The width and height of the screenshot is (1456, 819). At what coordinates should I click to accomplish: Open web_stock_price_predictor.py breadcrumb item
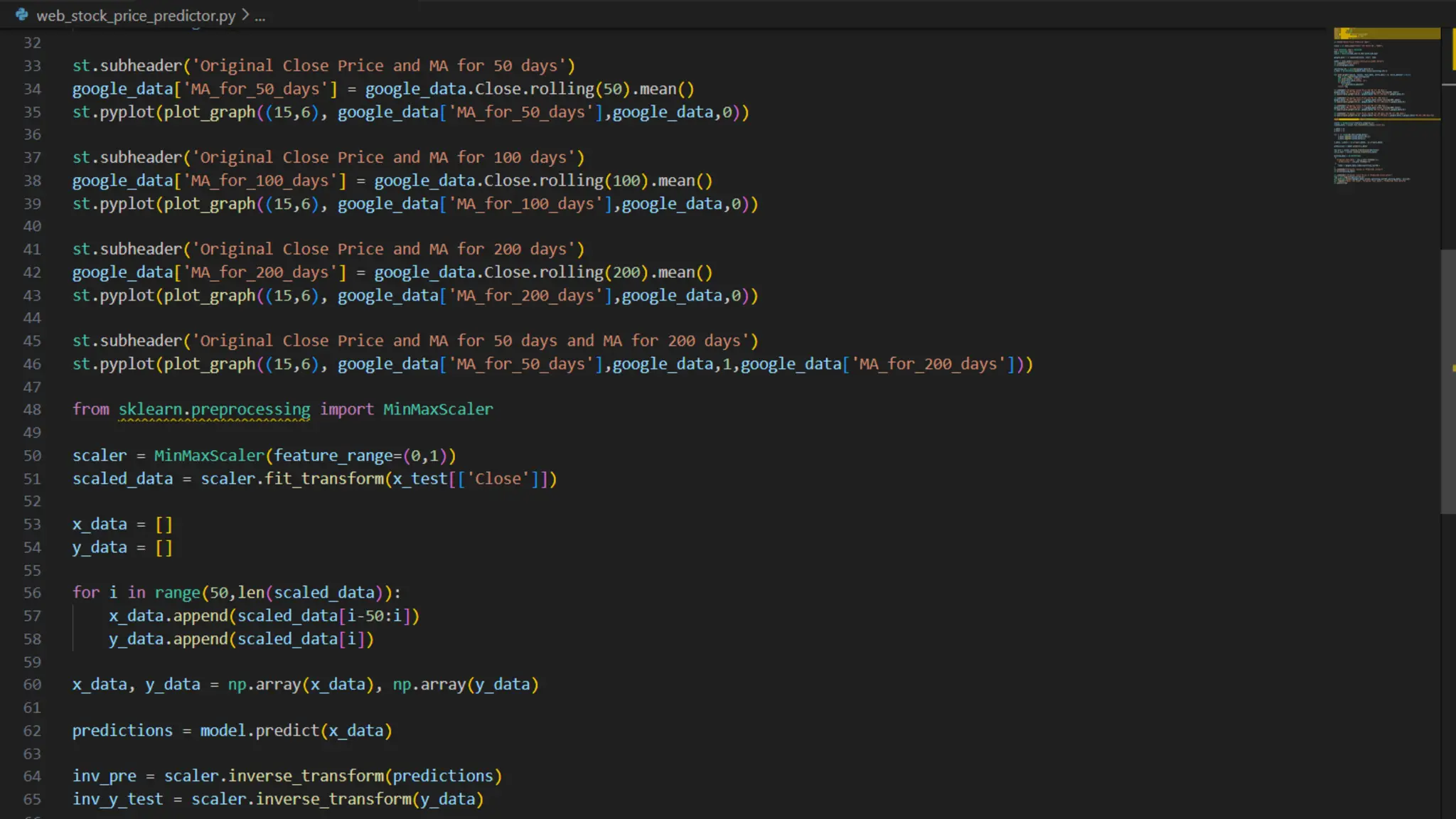point(136,16)
